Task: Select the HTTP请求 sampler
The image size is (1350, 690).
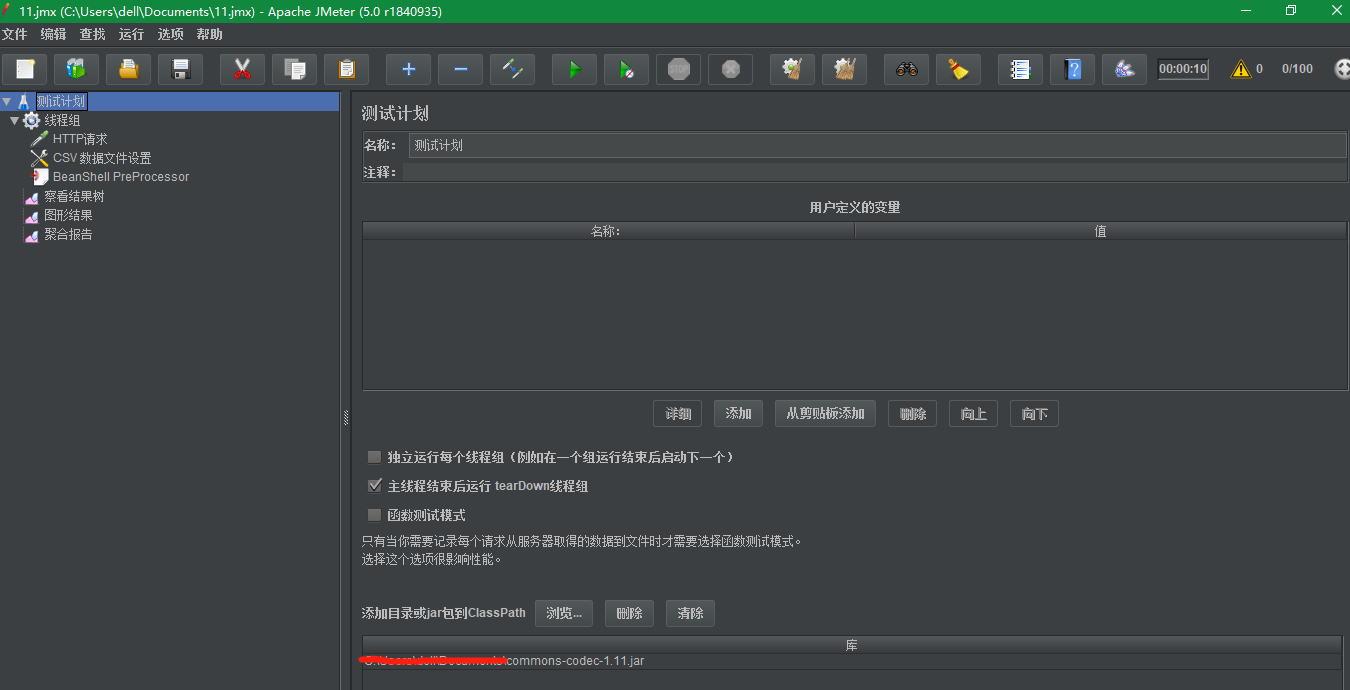Action: pyautogui.click(x=80, y=139)
